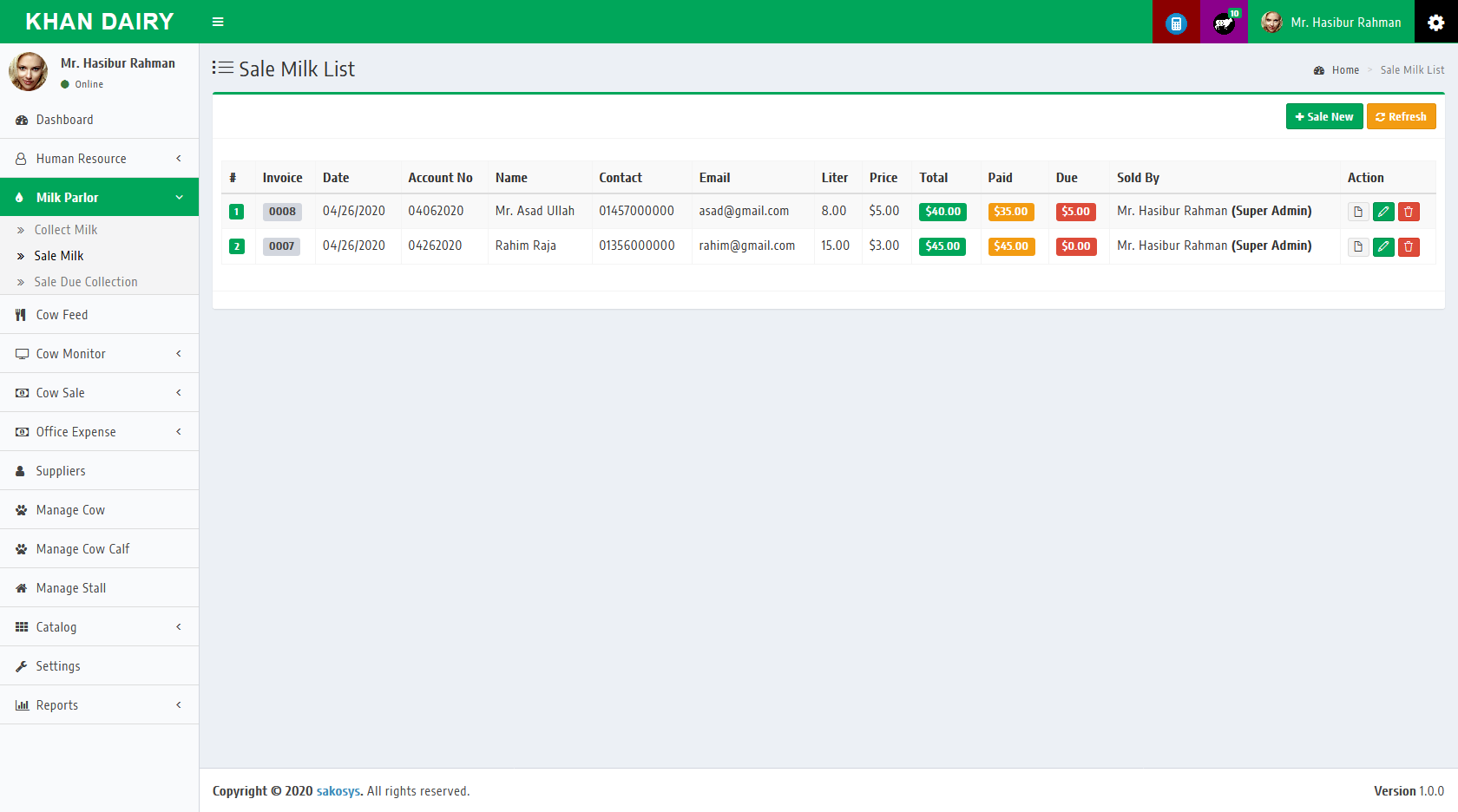Viewport: 1458px width, 812px height.
Task: Click the Sale New button
Action: point(1323,116)
